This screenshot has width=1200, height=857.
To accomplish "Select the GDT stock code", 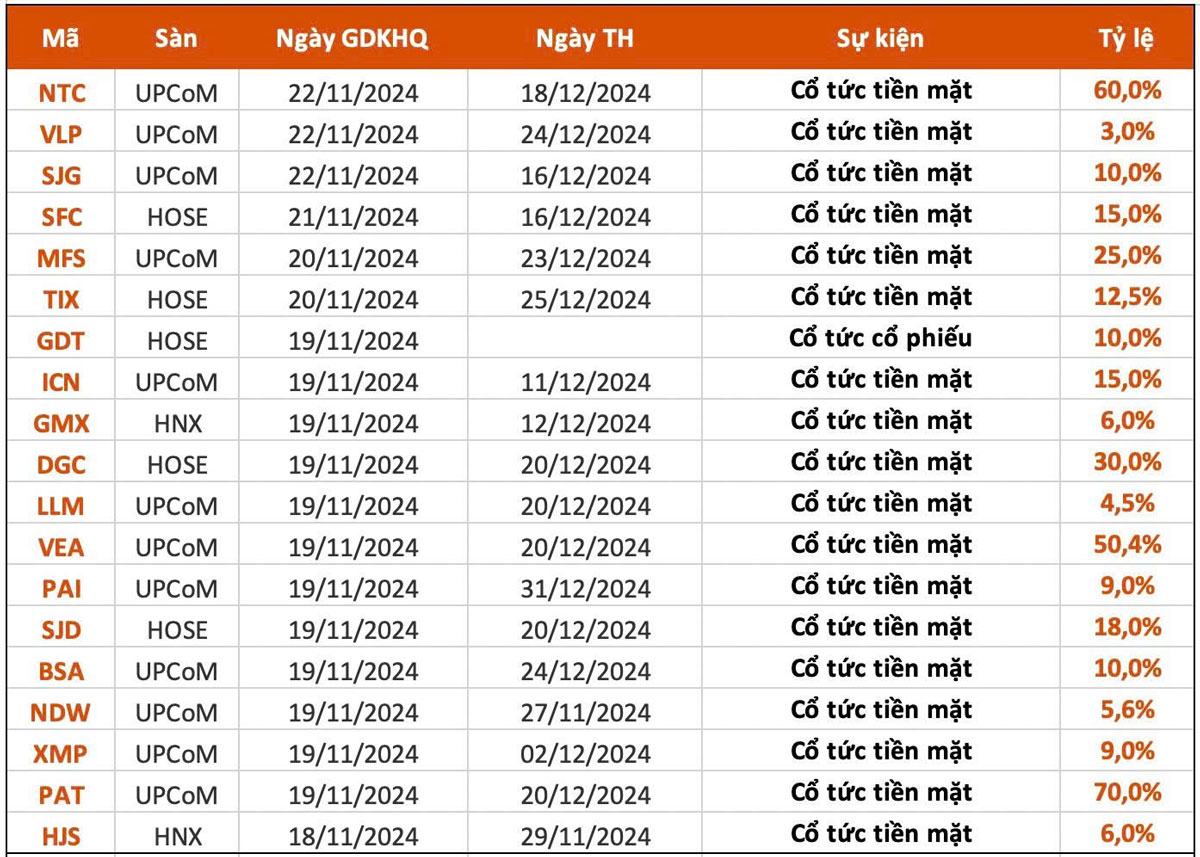I will point(62,341).
